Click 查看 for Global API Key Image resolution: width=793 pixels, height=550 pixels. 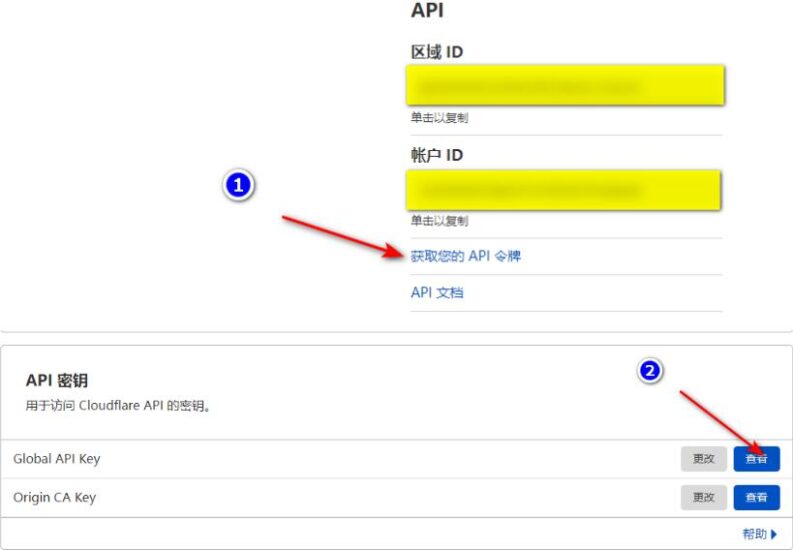point(756,459)
